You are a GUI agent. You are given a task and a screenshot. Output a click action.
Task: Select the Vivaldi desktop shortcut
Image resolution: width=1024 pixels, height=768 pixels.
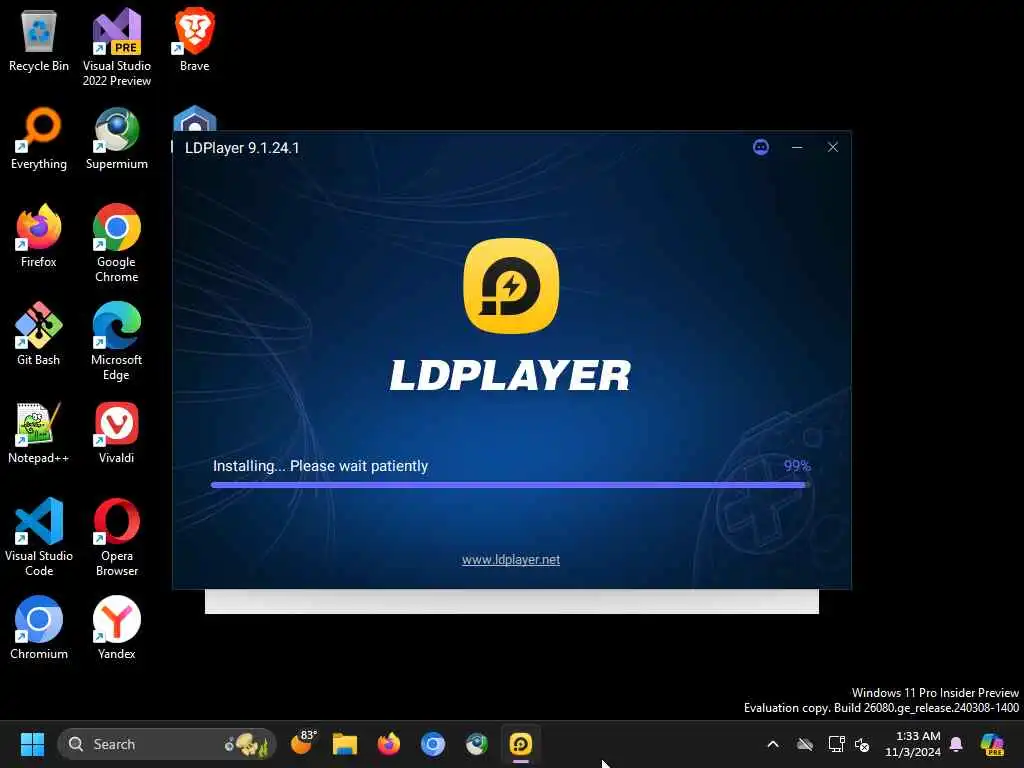[117, 432]
